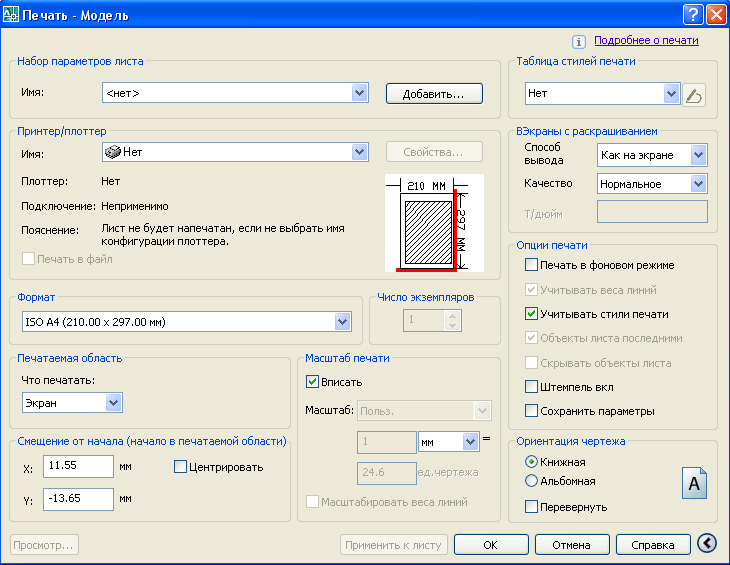Image resolution: width=730 pixels, height=565 pixels.
Task: Open the Подробнее о печати link
Action: [x=646, y=40]
